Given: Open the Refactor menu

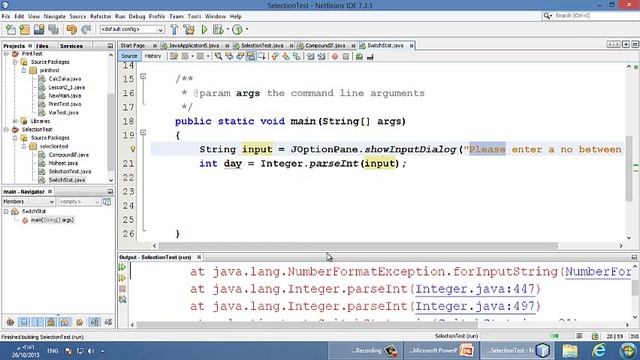Looking at the screenshot, I should click(x=100, y=16).
